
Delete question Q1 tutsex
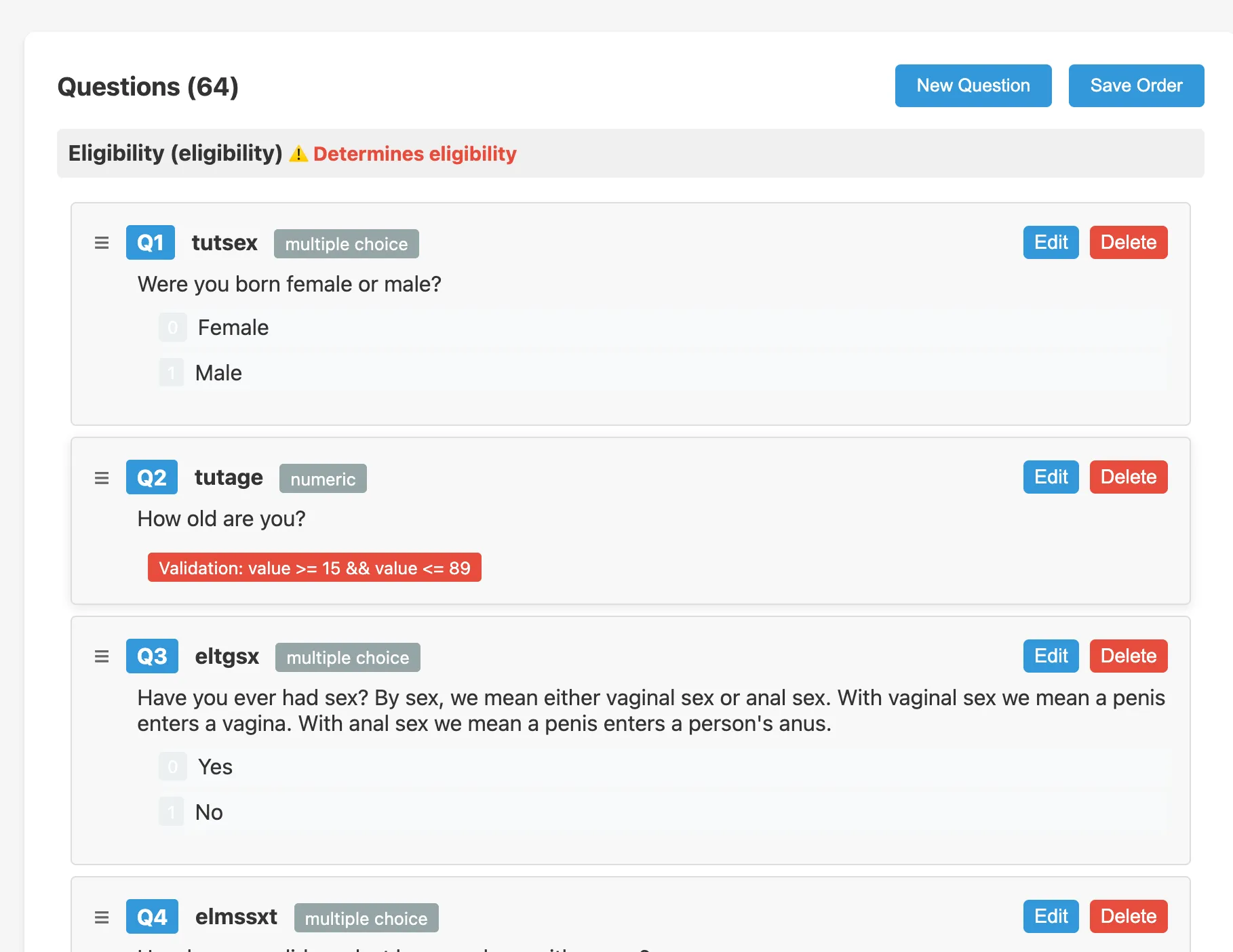tap(1129, 242)
